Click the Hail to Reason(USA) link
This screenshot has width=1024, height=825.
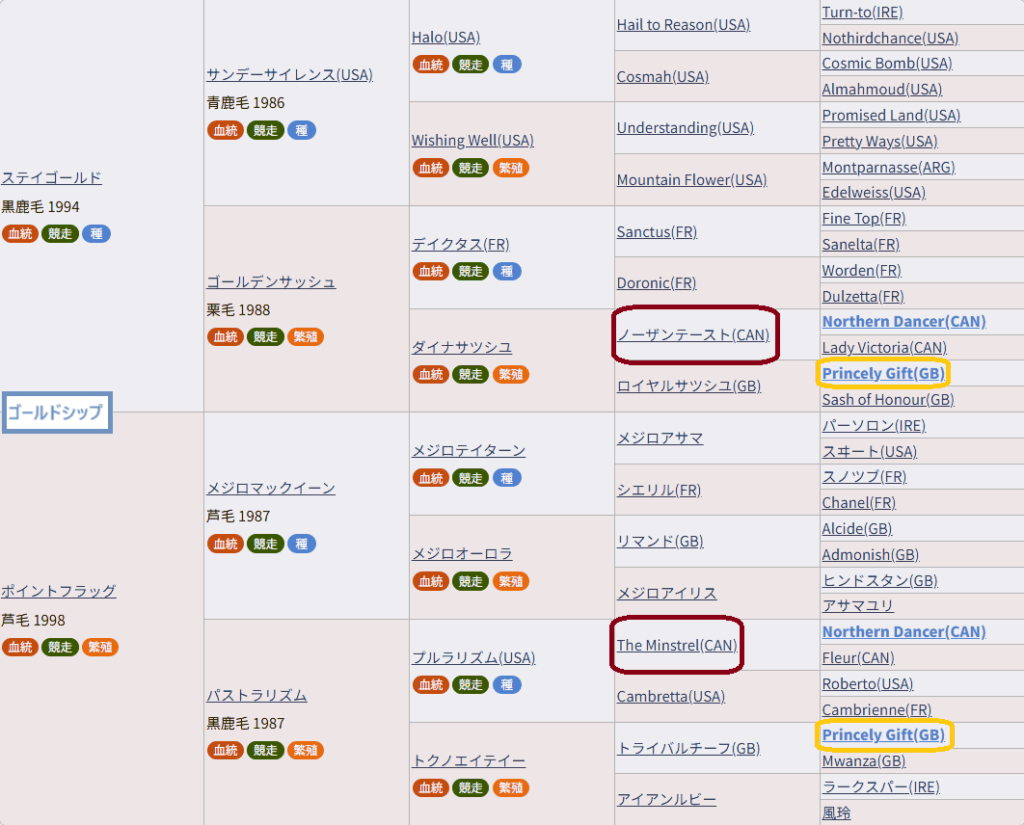tap(683, 25)
